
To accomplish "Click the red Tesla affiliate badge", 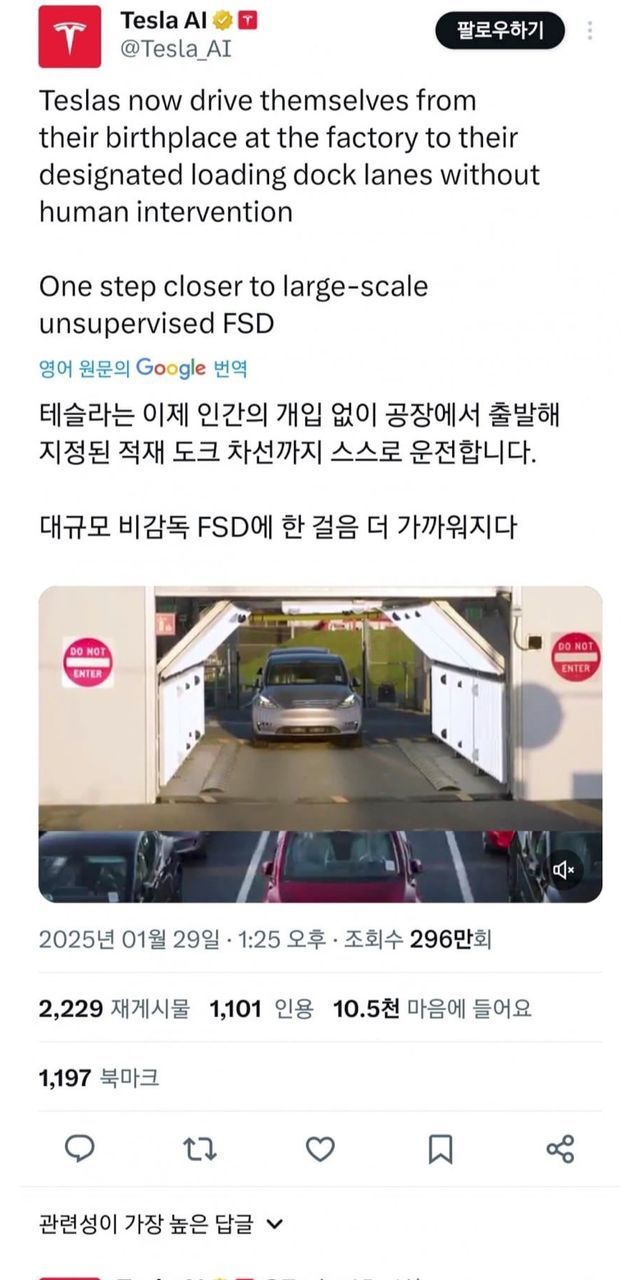I will click(x=252, y=20).
